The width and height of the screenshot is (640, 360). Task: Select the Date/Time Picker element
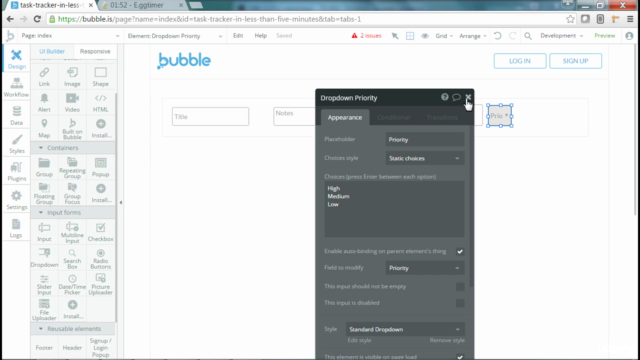[x=72, y=284]
